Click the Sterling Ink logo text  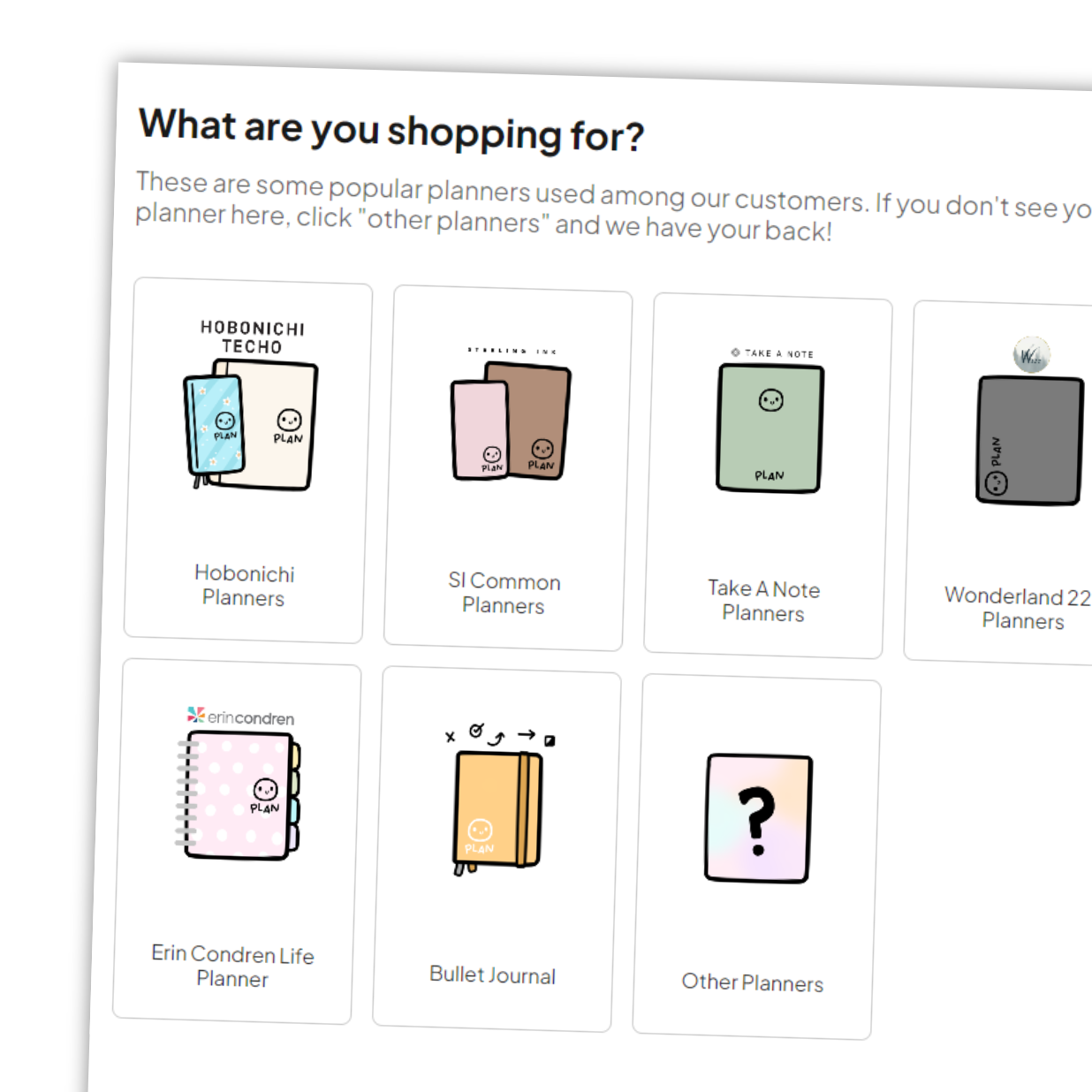512,351
